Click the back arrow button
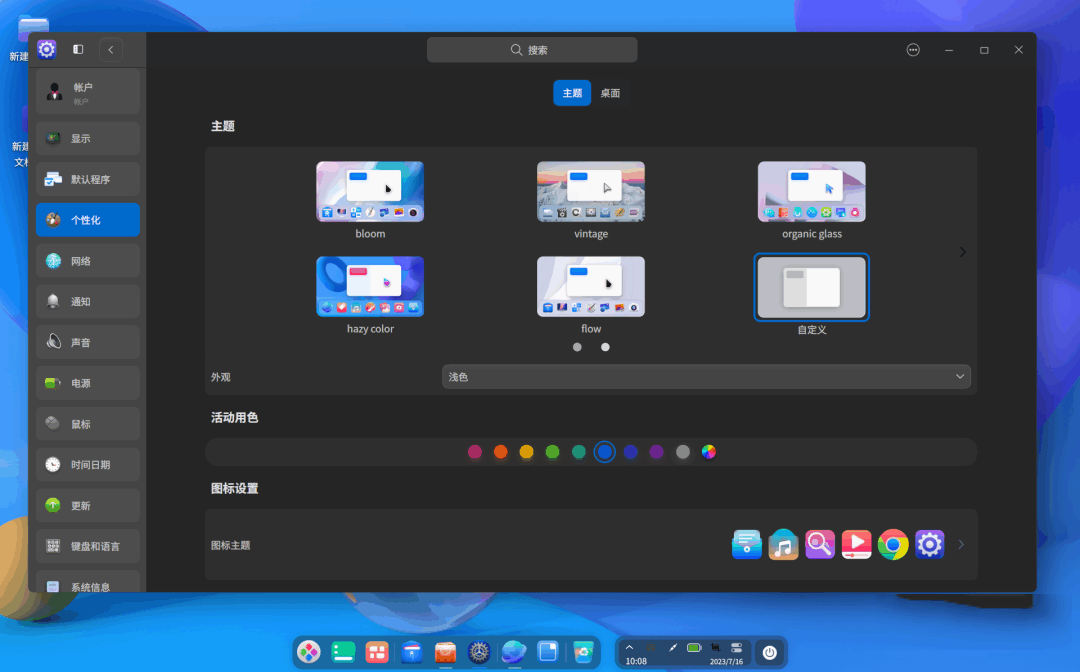The height and width of the screenshot is (672, 1080). (111, 50)
